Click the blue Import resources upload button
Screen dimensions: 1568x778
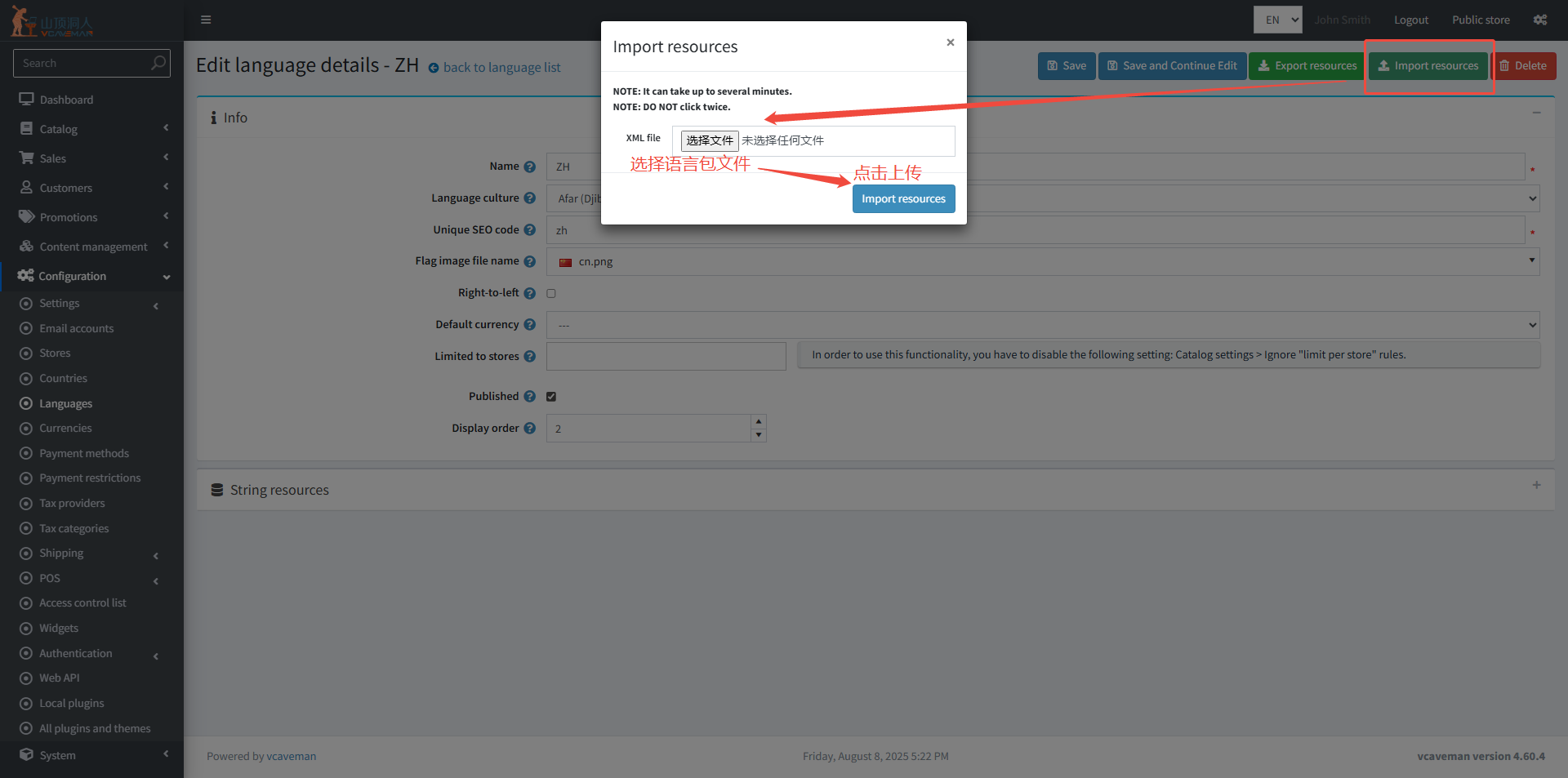(x=903, y=199)
